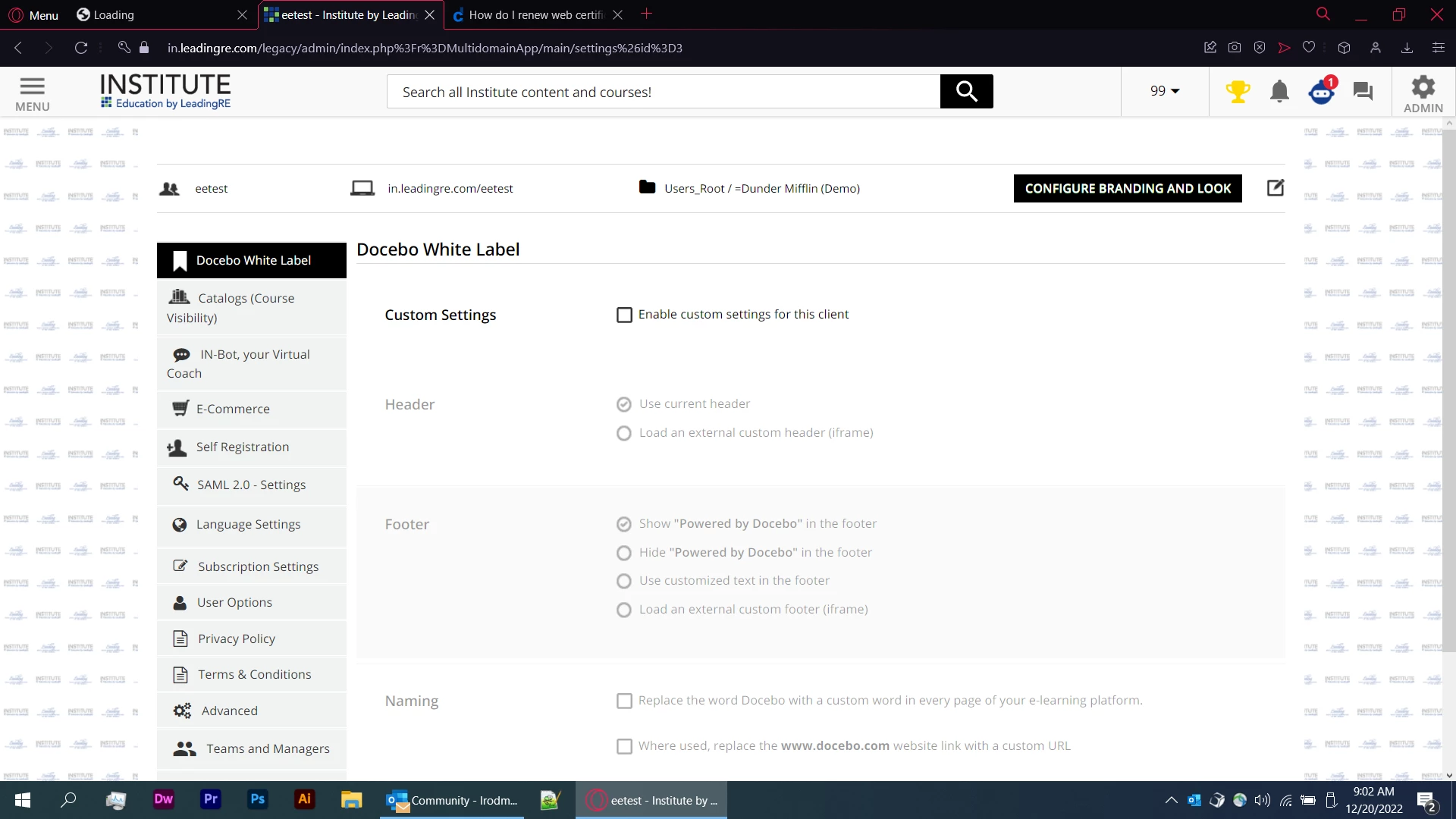Click the chat messages icon in header

[1363, 92]
